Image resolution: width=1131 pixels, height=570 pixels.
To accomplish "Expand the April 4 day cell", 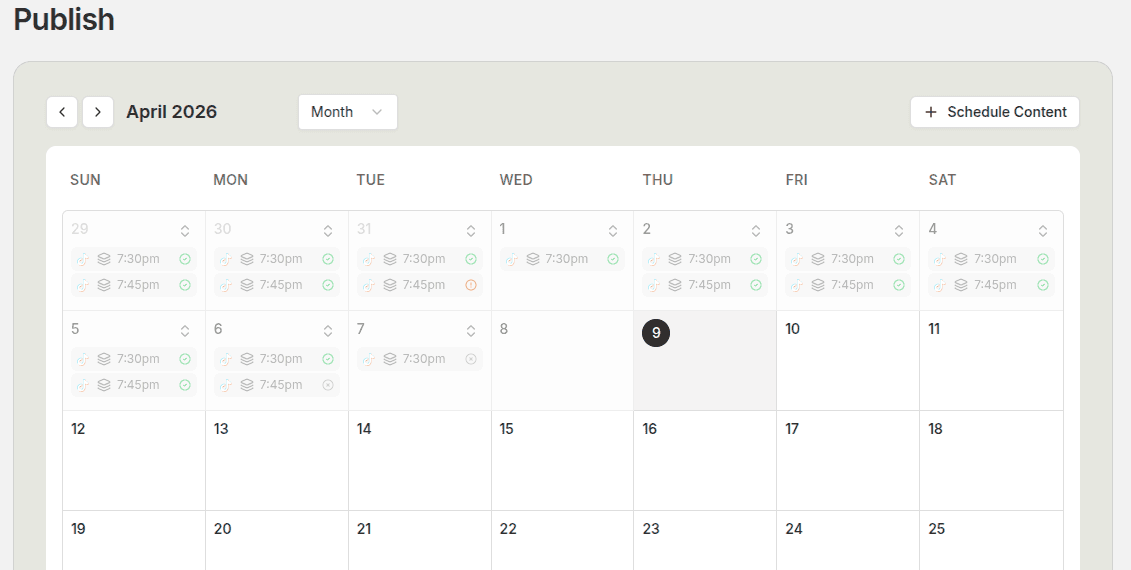I will pos(1043,231).
